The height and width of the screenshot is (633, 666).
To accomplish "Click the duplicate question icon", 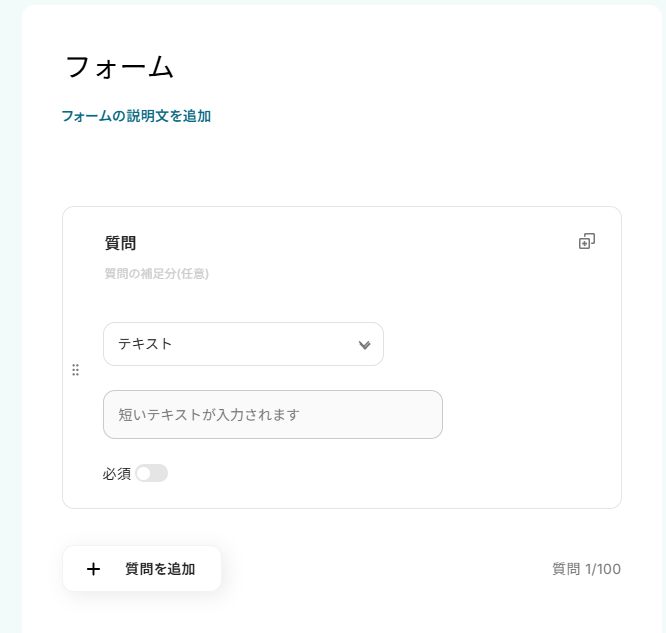I will tap(587, 241).
